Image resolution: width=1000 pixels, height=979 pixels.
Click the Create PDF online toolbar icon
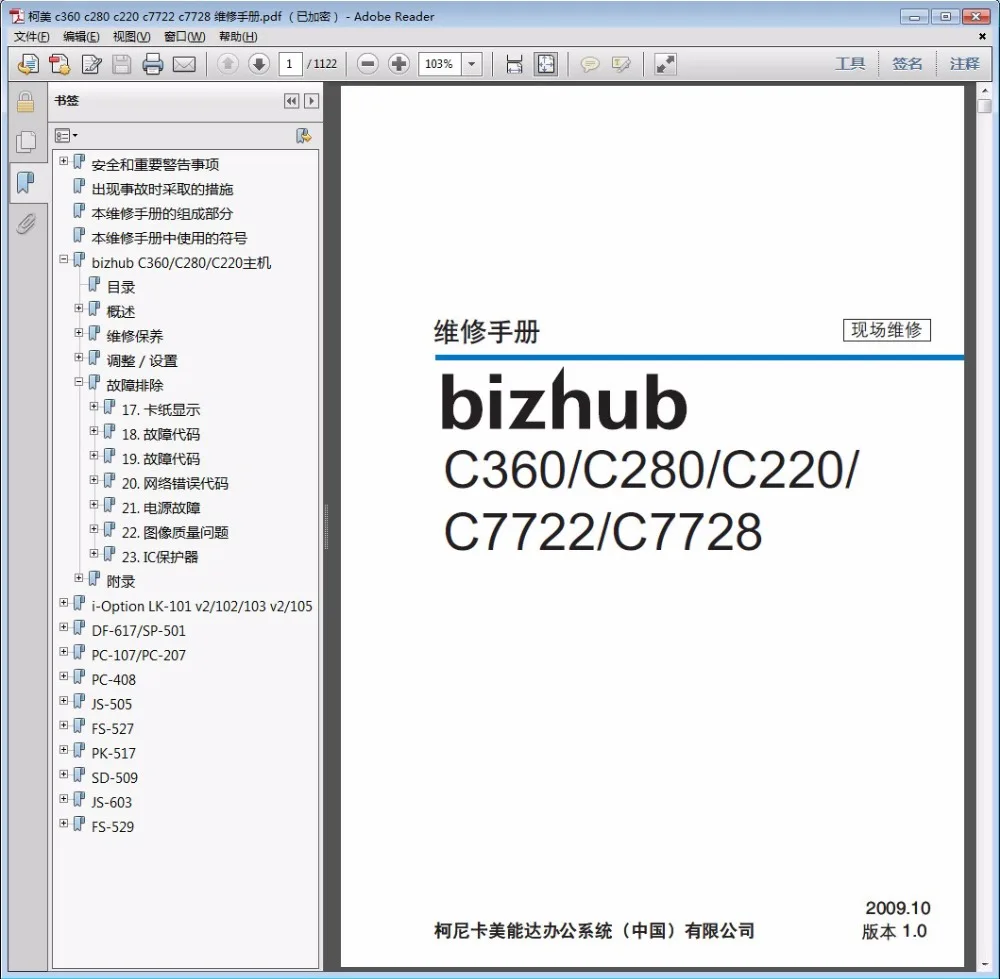(28, 64)
